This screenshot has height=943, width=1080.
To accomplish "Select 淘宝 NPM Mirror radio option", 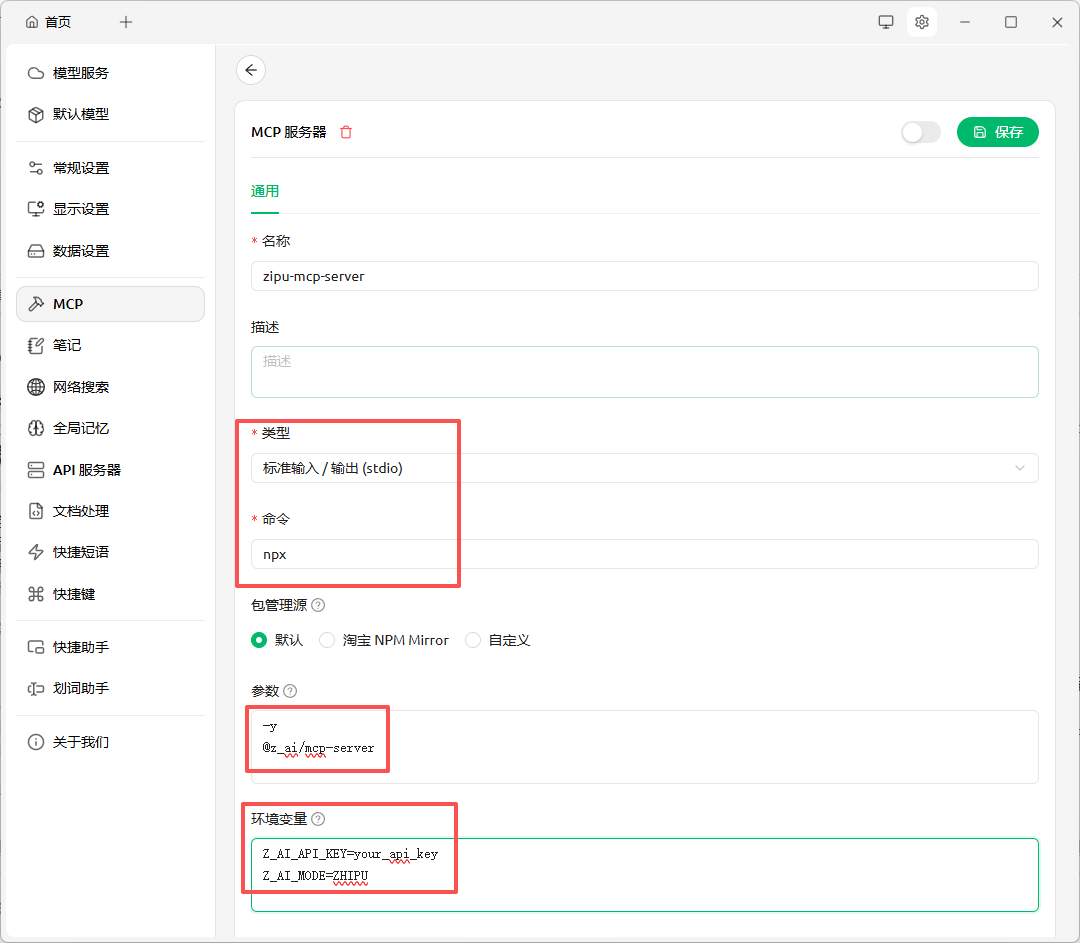I will coord(327,640).
